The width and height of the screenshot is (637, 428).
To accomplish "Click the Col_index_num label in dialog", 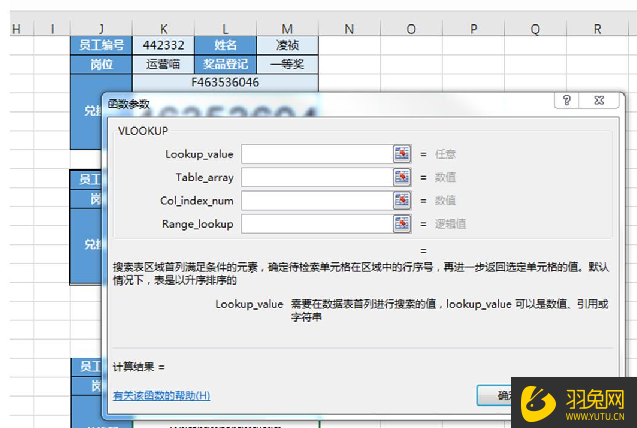I will pyautogui.click(x=197, y=201).
